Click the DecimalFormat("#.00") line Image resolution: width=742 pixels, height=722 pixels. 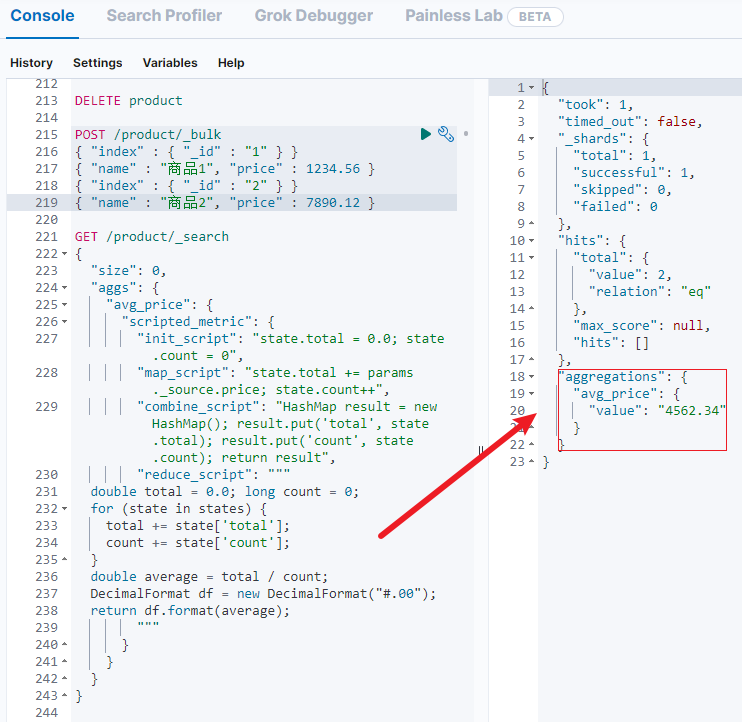pyautogui.click(x=263, y=594)
